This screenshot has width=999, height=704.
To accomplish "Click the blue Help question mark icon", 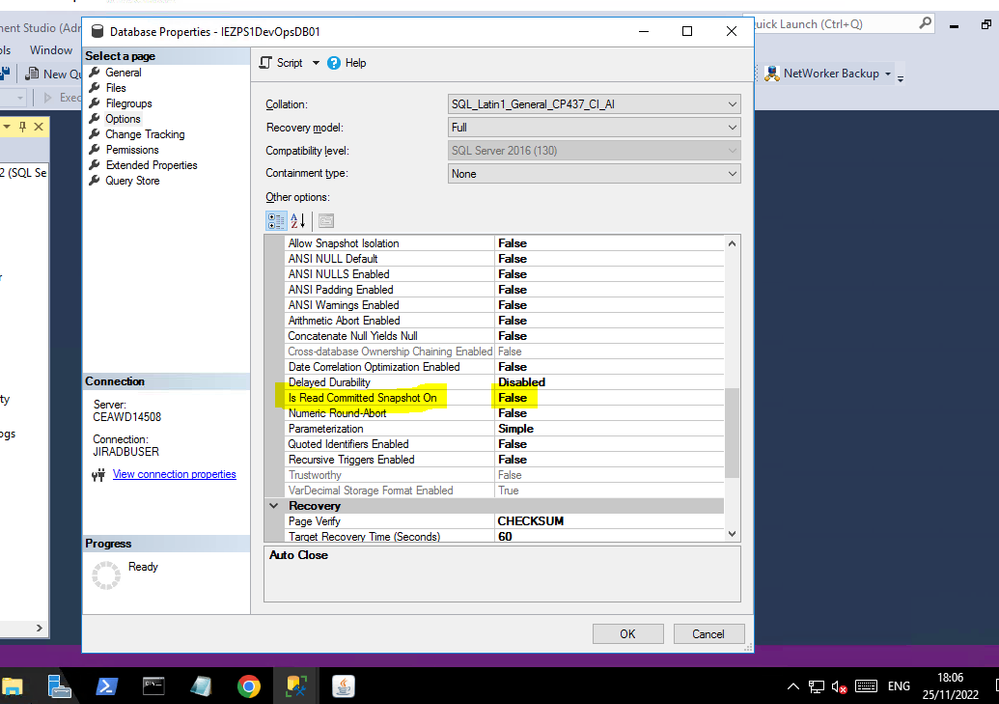I will tap(334, 63).
